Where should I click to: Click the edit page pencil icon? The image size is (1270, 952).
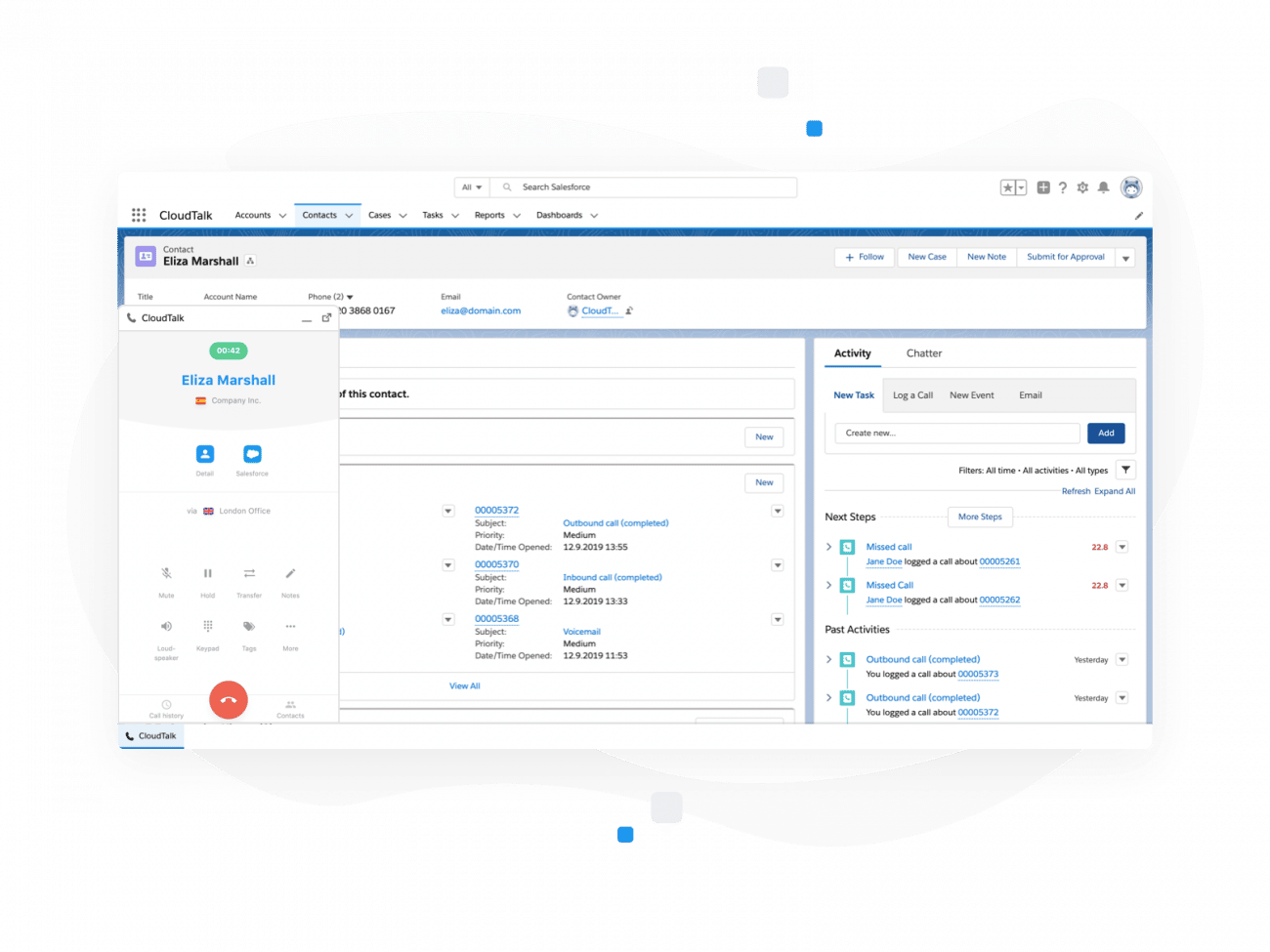1138,216
